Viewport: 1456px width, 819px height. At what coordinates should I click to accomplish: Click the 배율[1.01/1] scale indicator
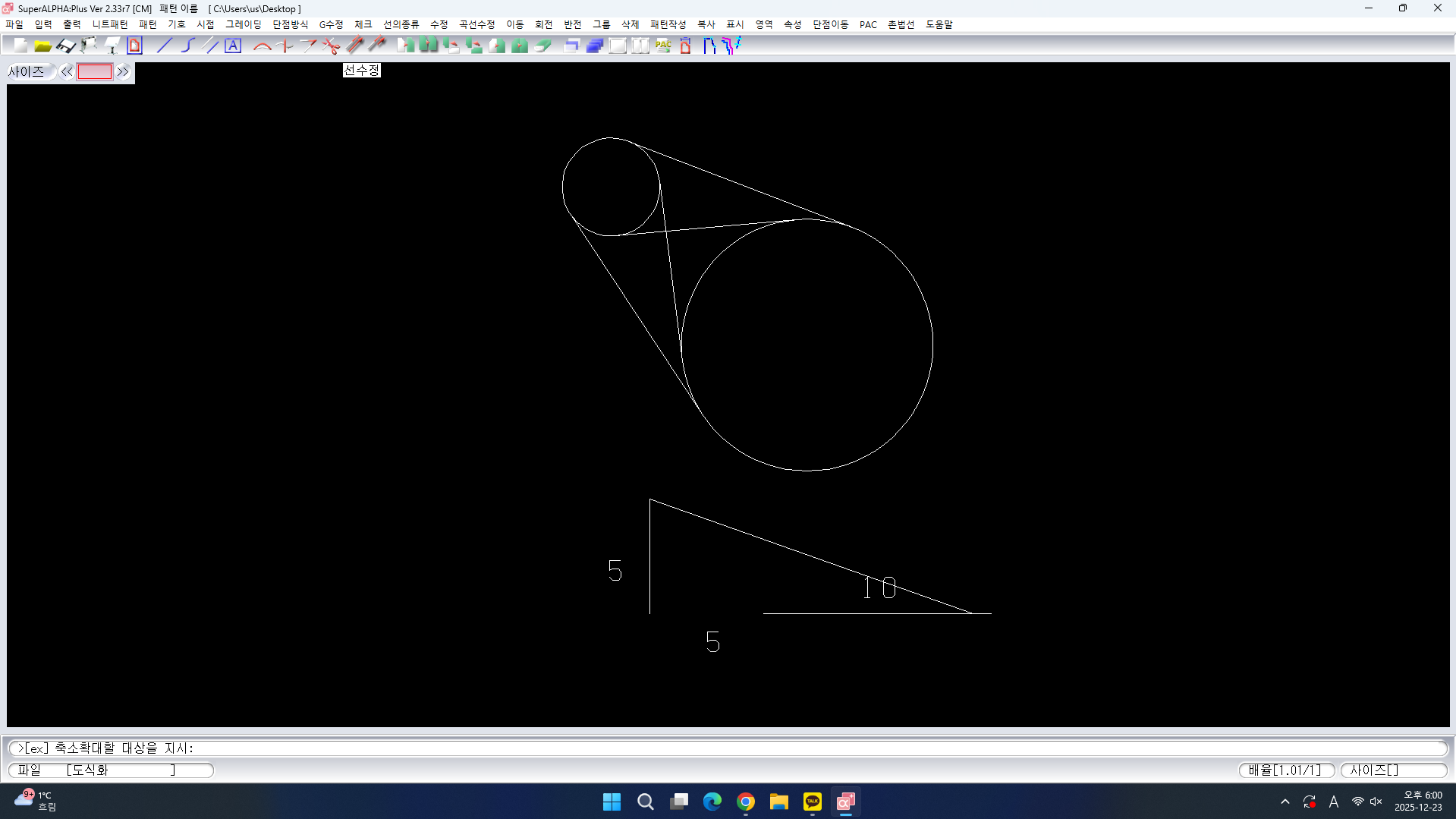click(1285, 770)
